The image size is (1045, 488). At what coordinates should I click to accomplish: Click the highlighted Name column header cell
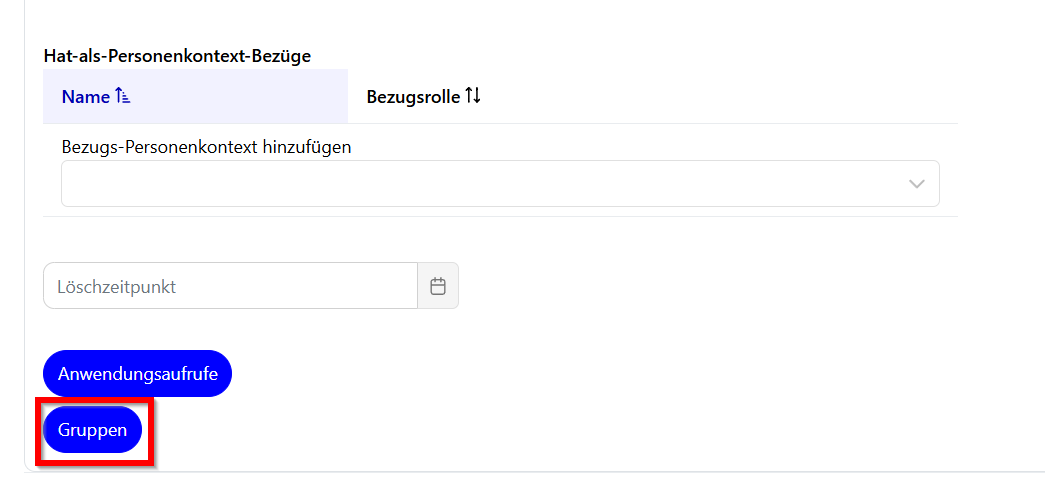195,97
